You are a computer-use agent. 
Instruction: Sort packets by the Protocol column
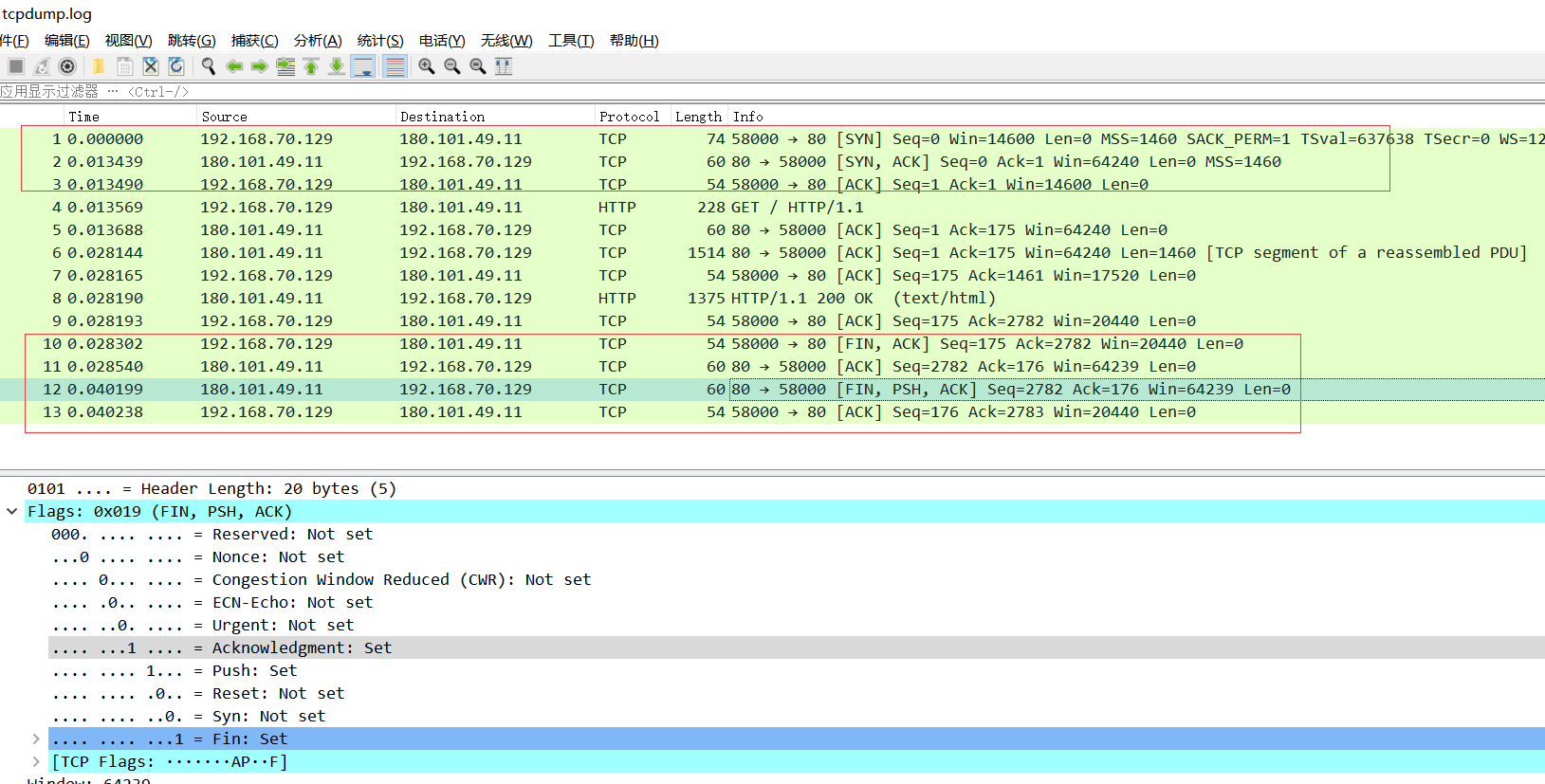click(x=633, y=117)
